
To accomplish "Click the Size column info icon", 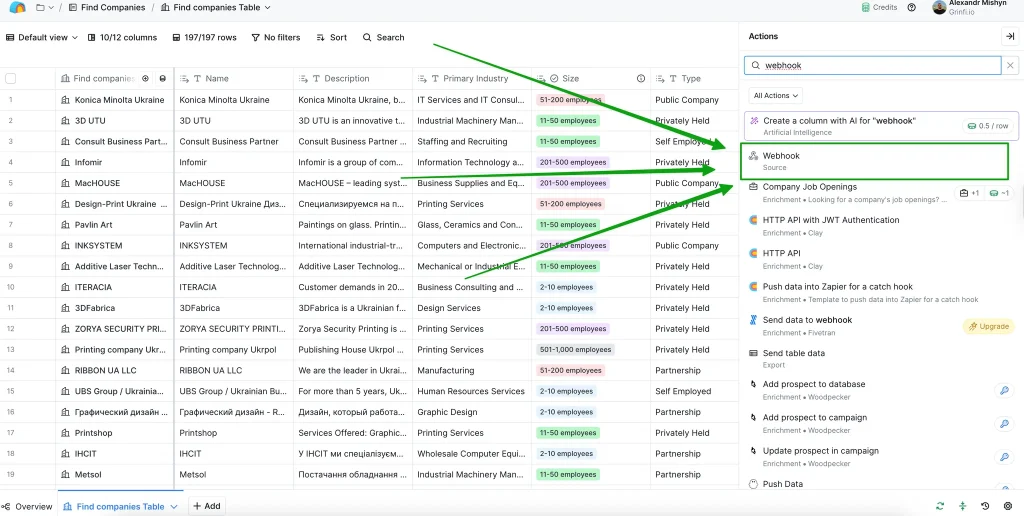I will pyautogui.click(x=641, y=78).
